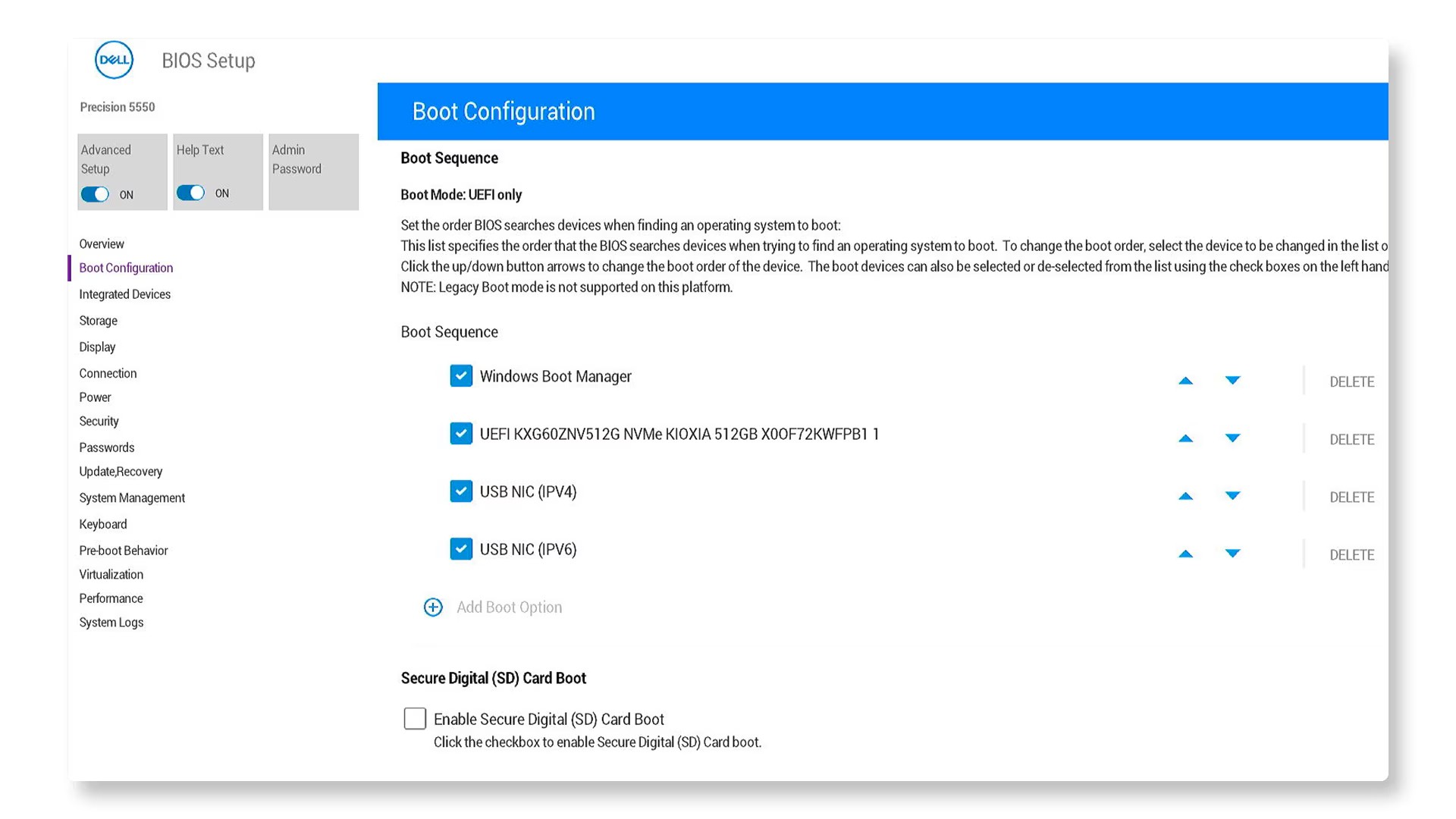This screenshot has width=1456, height=819.
Task: Open Admin Password tile
Action: coord(313,172)
